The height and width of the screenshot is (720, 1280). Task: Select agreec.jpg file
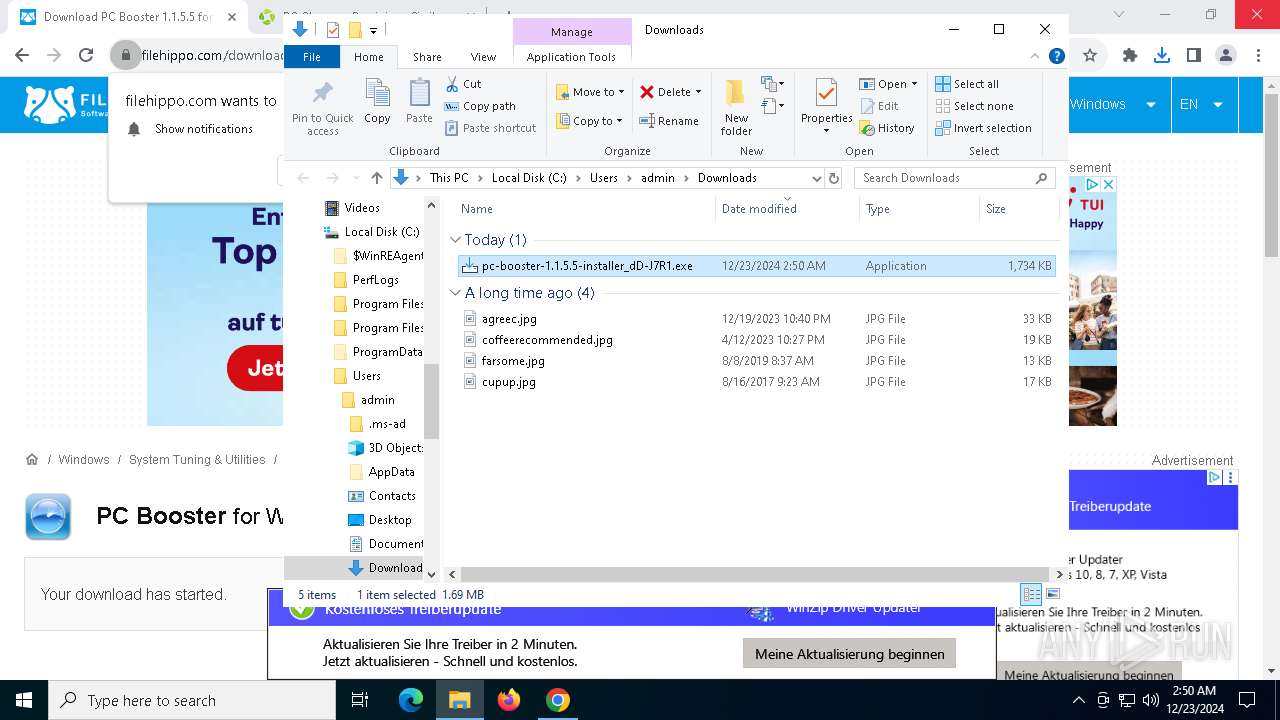756,319
